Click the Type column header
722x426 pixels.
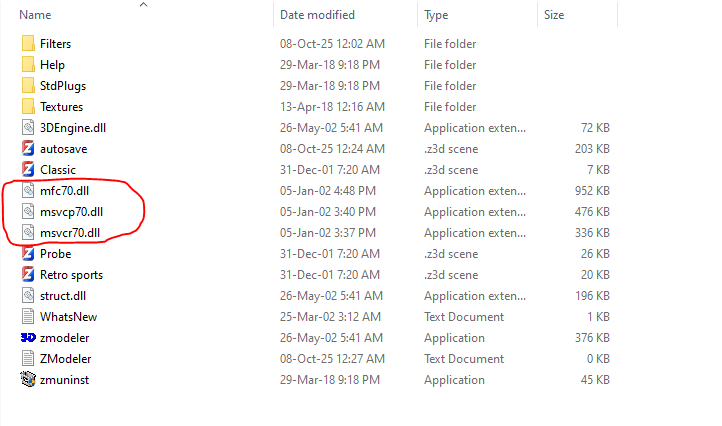[x=436, y=15]
